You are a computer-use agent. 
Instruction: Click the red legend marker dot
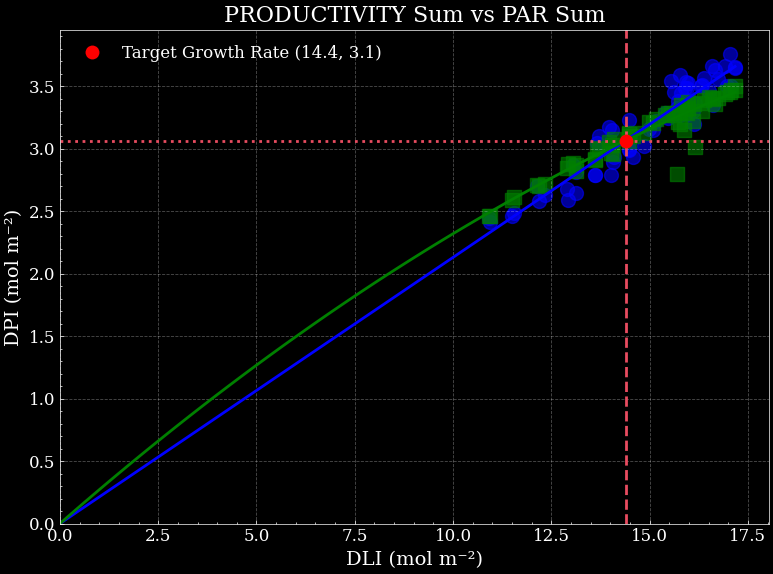(x=92, y=53)
